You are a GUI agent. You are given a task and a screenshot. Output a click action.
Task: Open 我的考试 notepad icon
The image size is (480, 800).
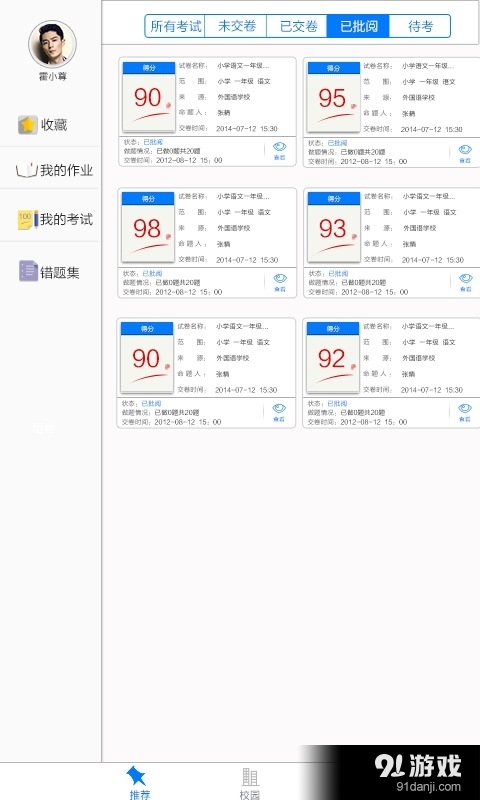[x=28, y=219]
